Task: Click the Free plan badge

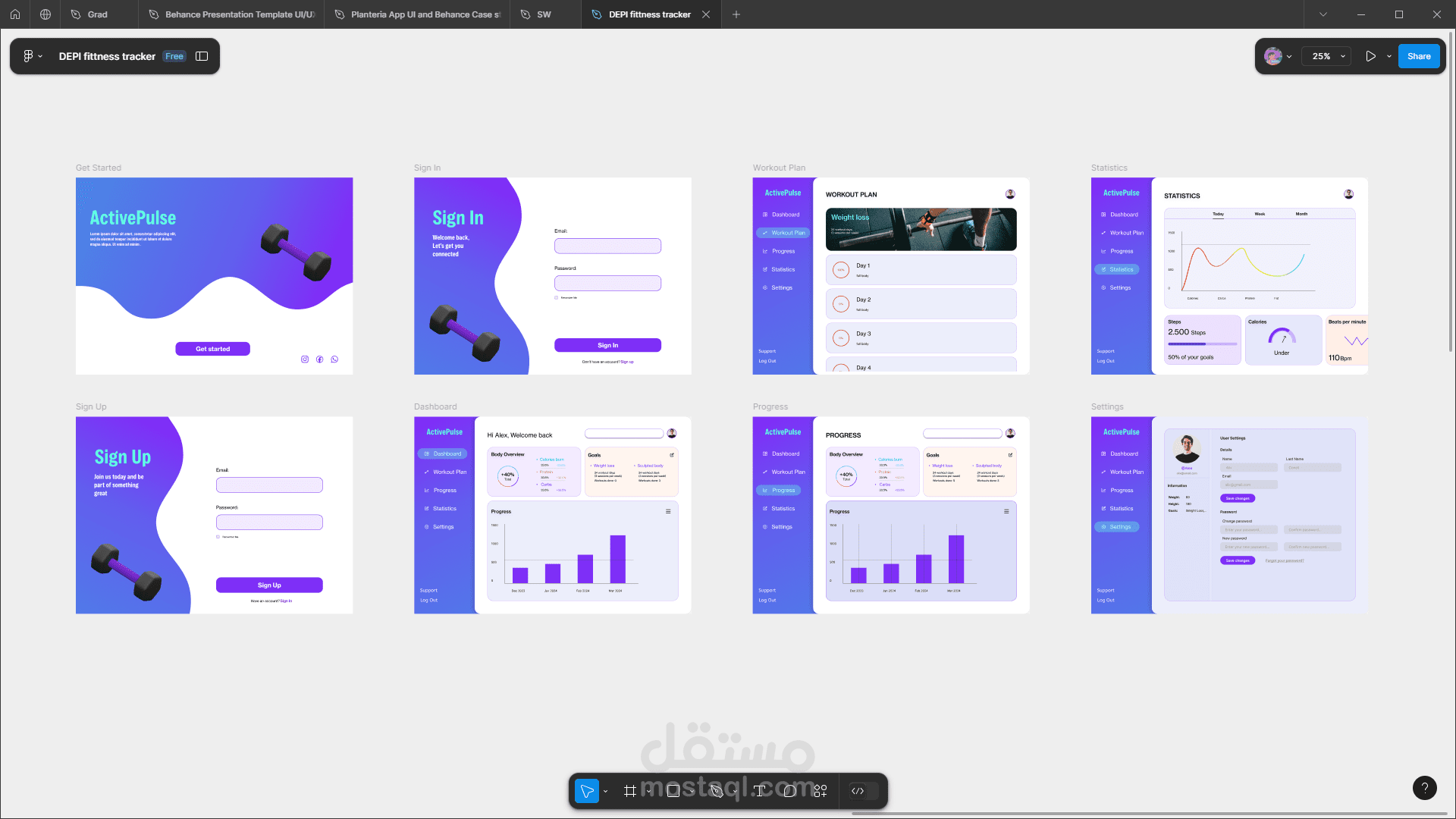Action: 174,56
